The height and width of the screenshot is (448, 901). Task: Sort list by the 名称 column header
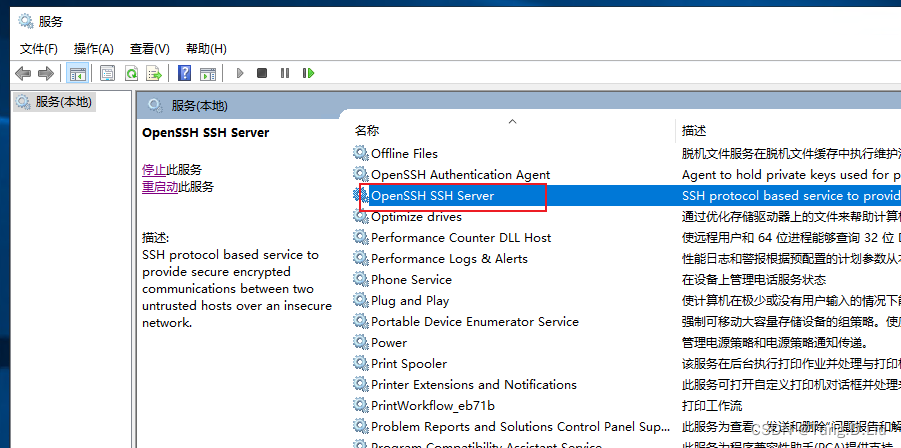tap(367, 130)
